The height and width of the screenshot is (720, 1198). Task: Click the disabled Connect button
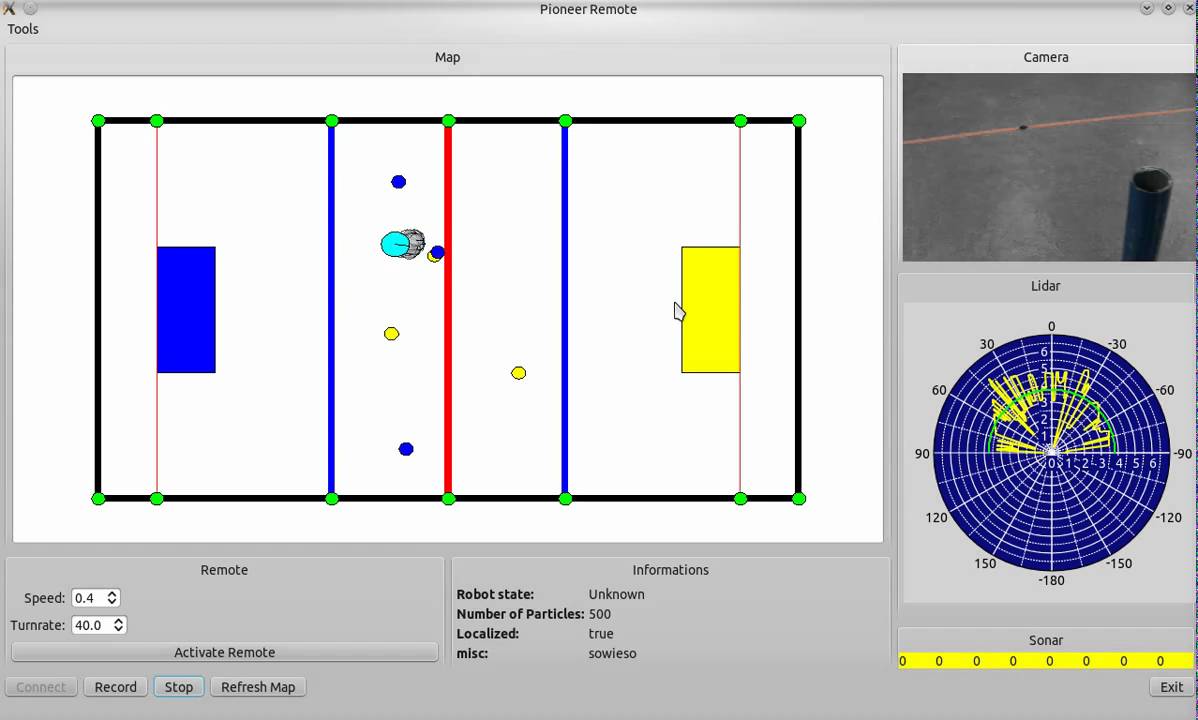41,686
